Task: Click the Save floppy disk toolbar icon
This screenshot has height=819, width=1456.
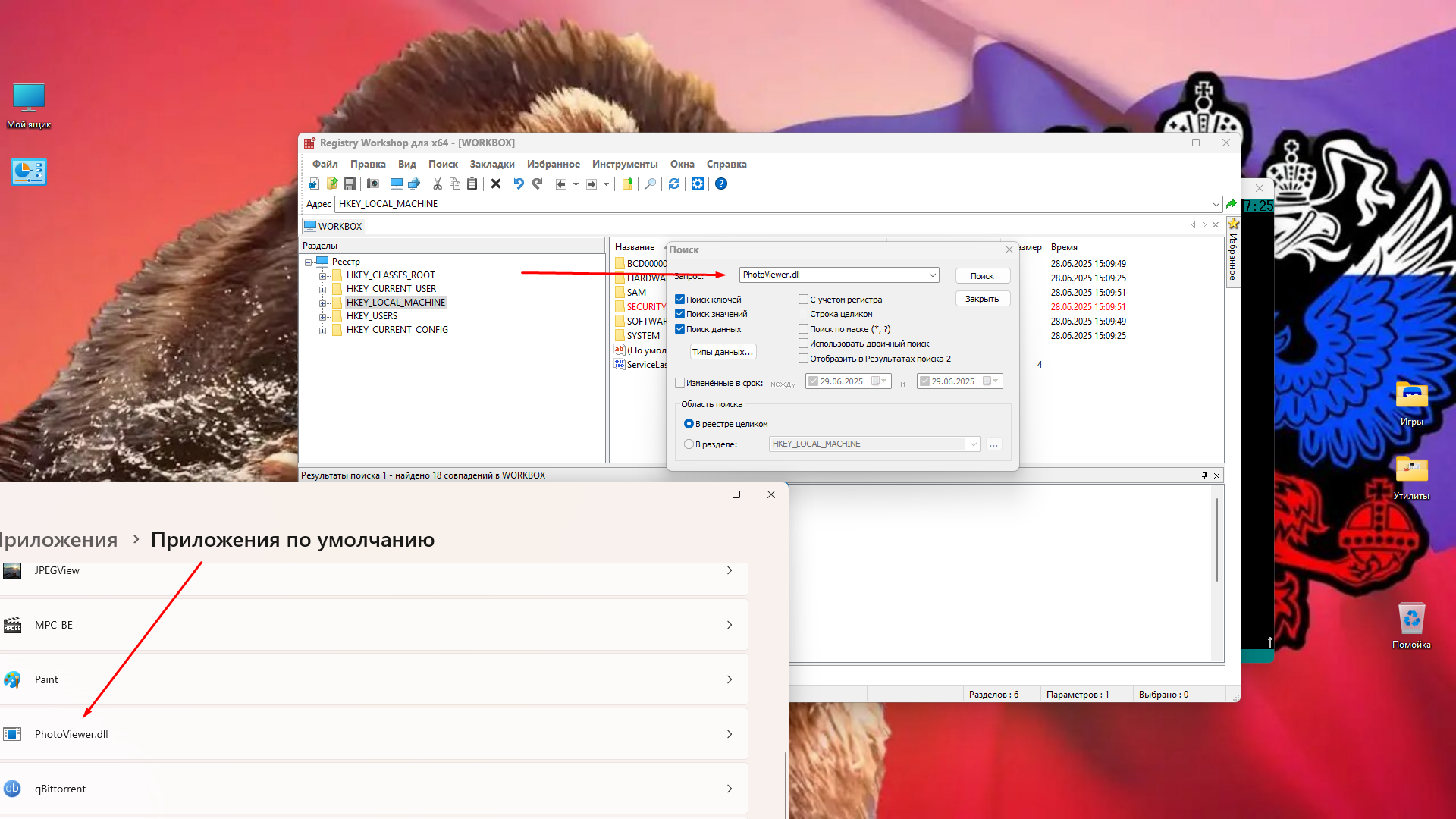Action: [350, 184]
